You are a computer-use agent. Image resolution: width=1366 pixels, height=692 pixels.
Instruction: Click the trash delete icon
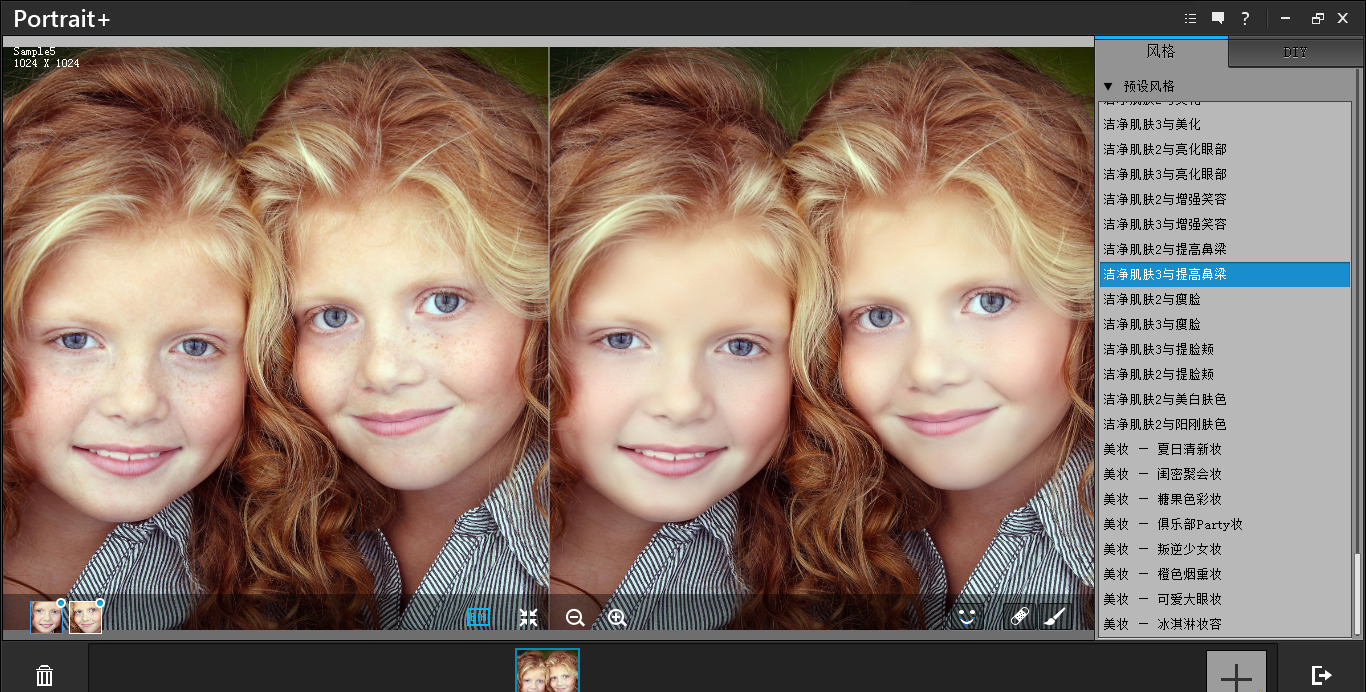[44, 676]
